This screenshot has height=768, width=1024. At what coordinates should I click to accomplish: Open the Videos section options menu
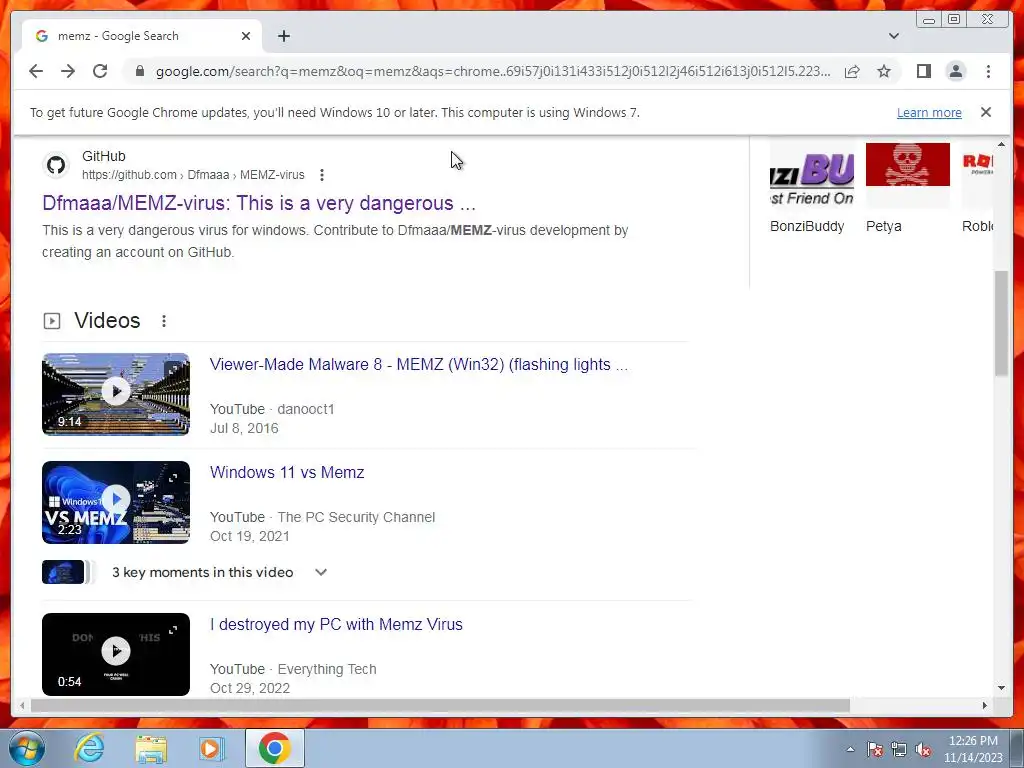(164, 321)
